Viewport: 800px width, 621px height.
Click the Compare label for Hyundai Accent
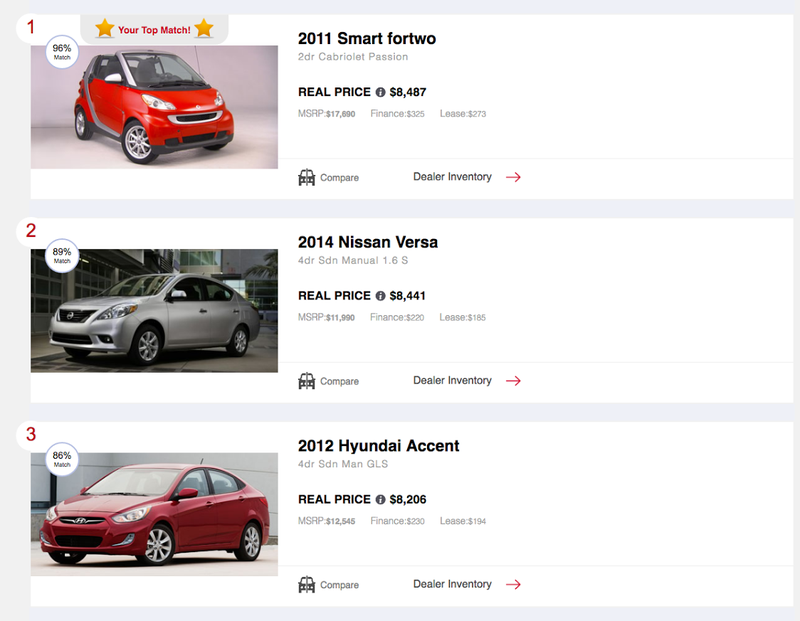[x=339, y=585]
